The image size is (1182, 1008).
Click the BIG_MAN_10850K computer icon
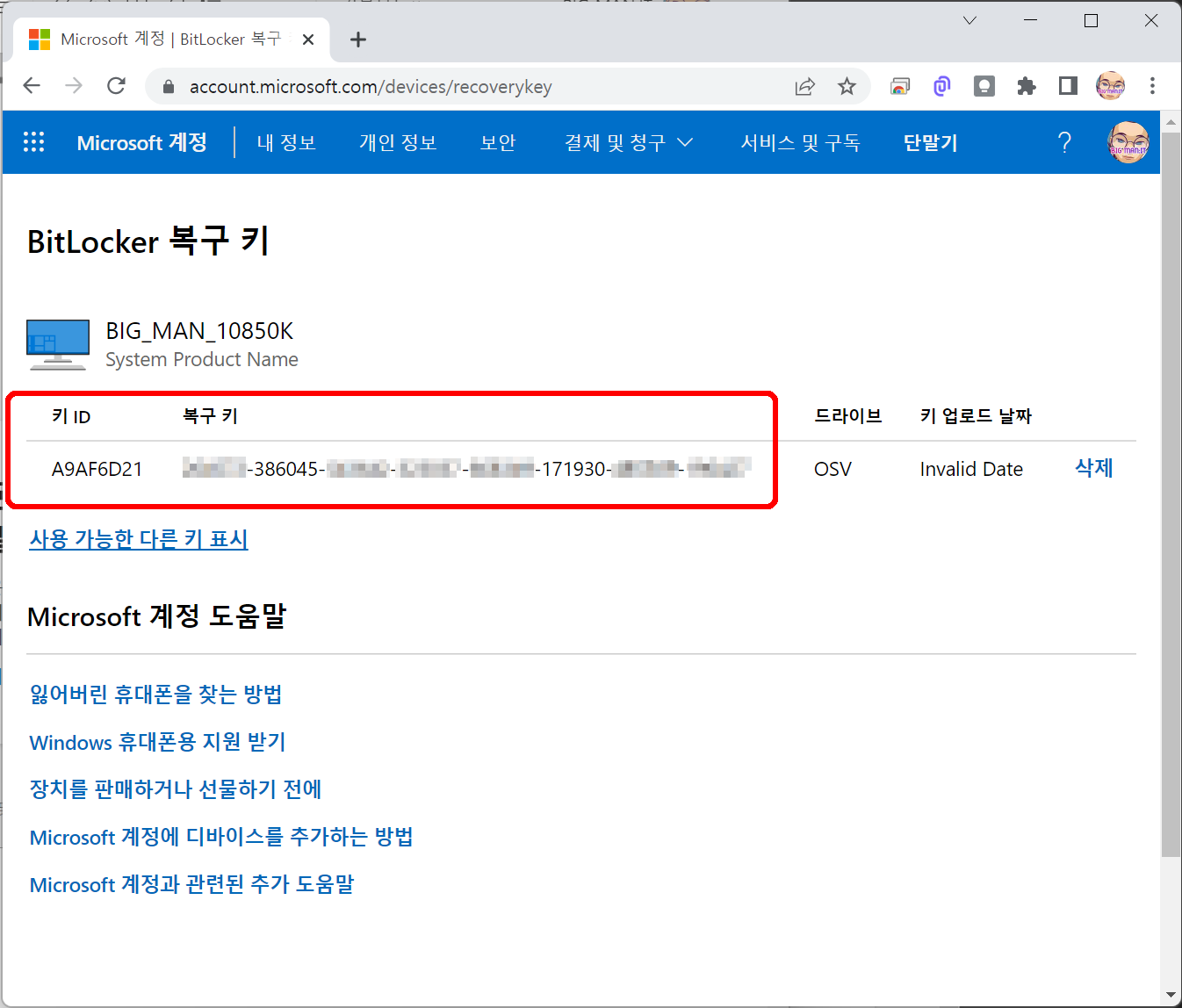58,344
